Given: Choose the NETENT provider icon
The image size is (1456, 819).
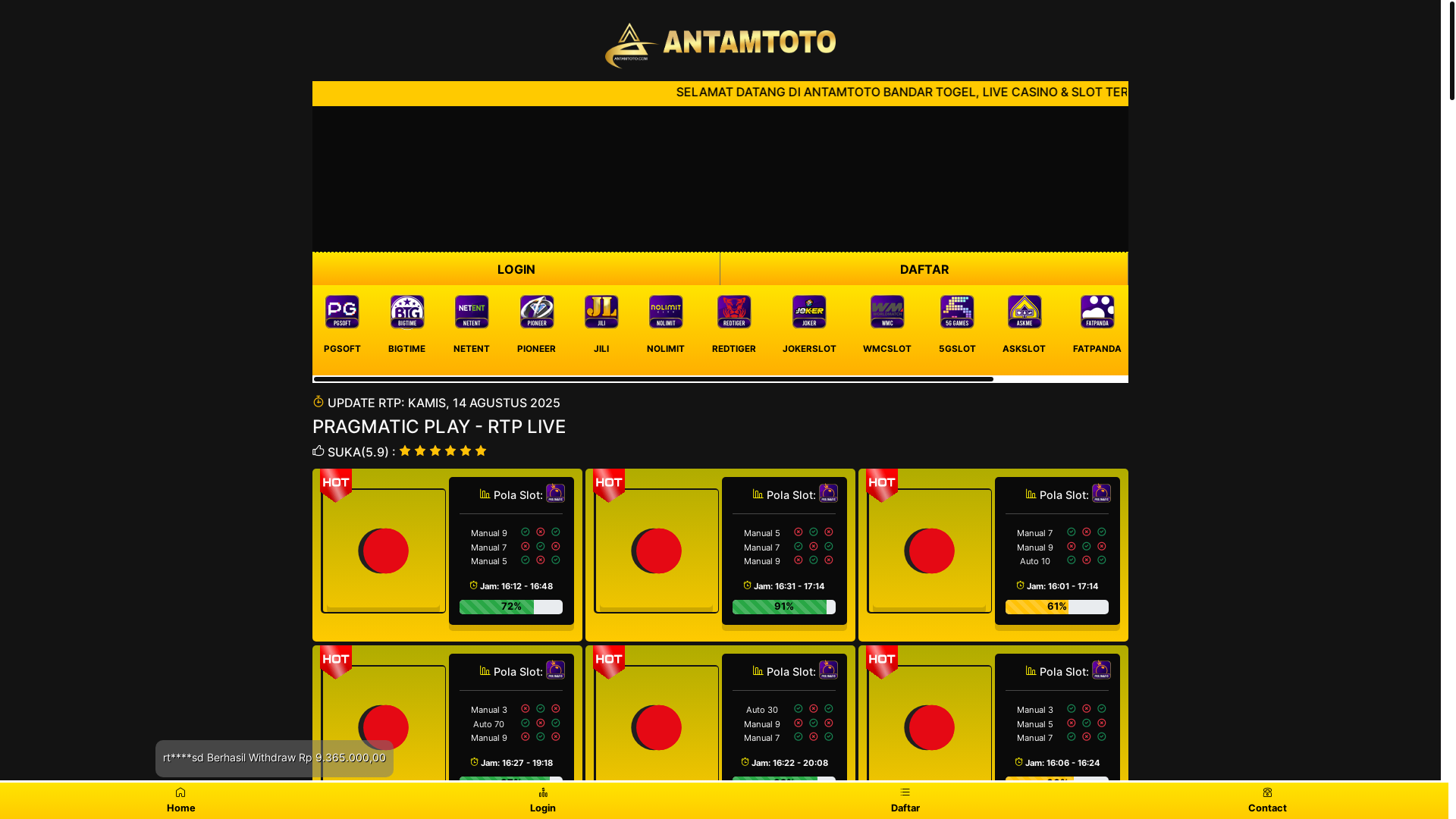Looking at the screenshot, I should coord(472,312).
